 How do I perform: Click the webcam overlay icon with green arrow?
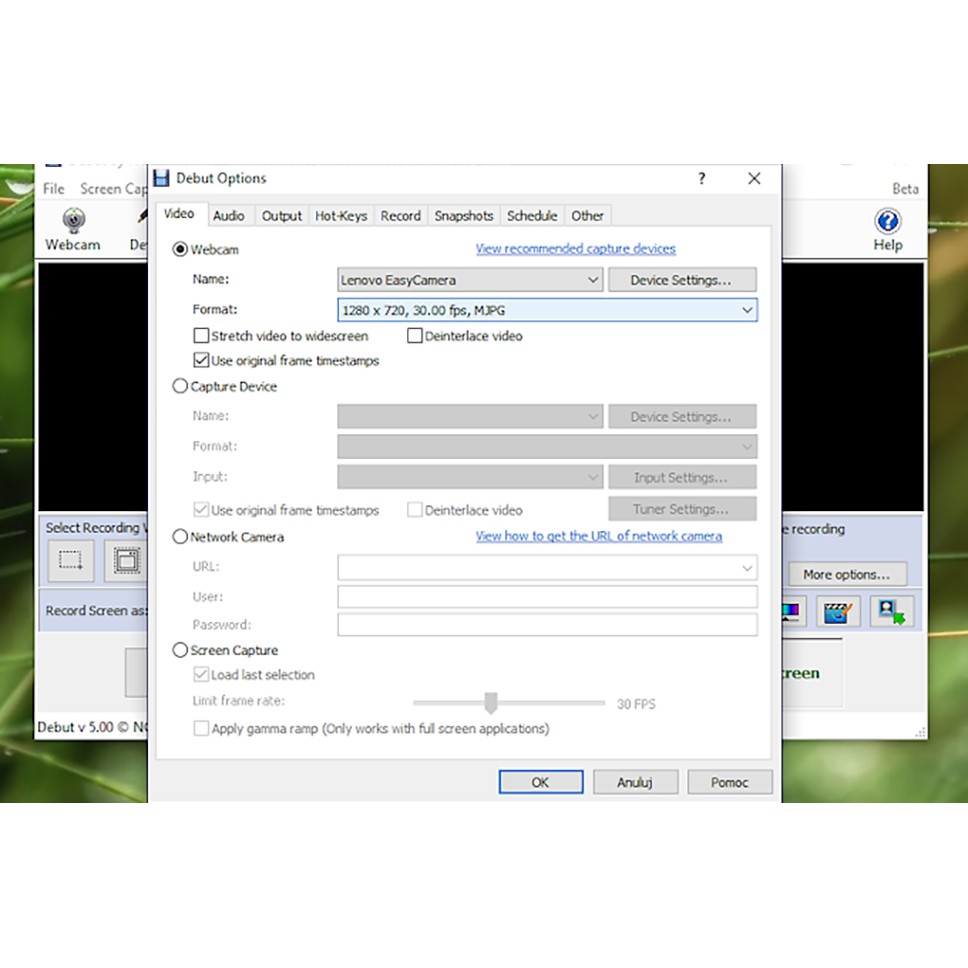(x=890, y=611)
